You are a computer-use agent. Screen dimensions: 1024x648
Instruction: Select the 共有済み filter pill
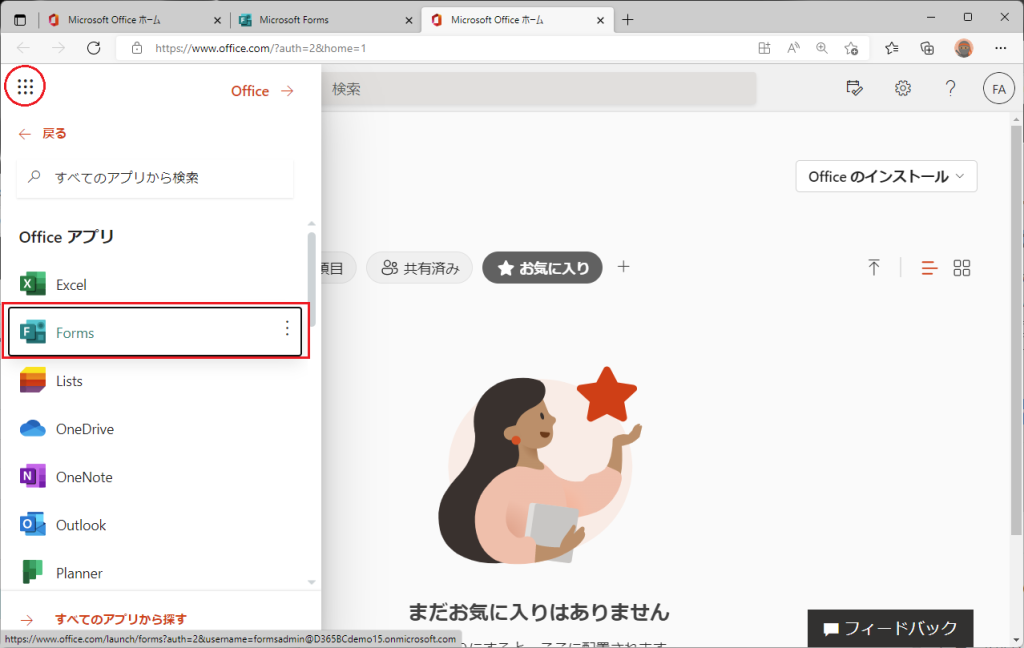point(419,268)
